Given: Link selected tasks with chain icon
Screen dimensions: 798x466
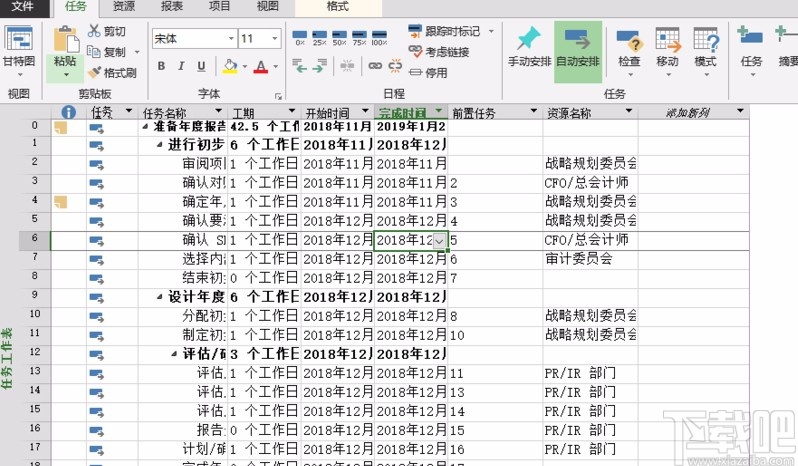Looking at the screenshot, I should 375,66.
